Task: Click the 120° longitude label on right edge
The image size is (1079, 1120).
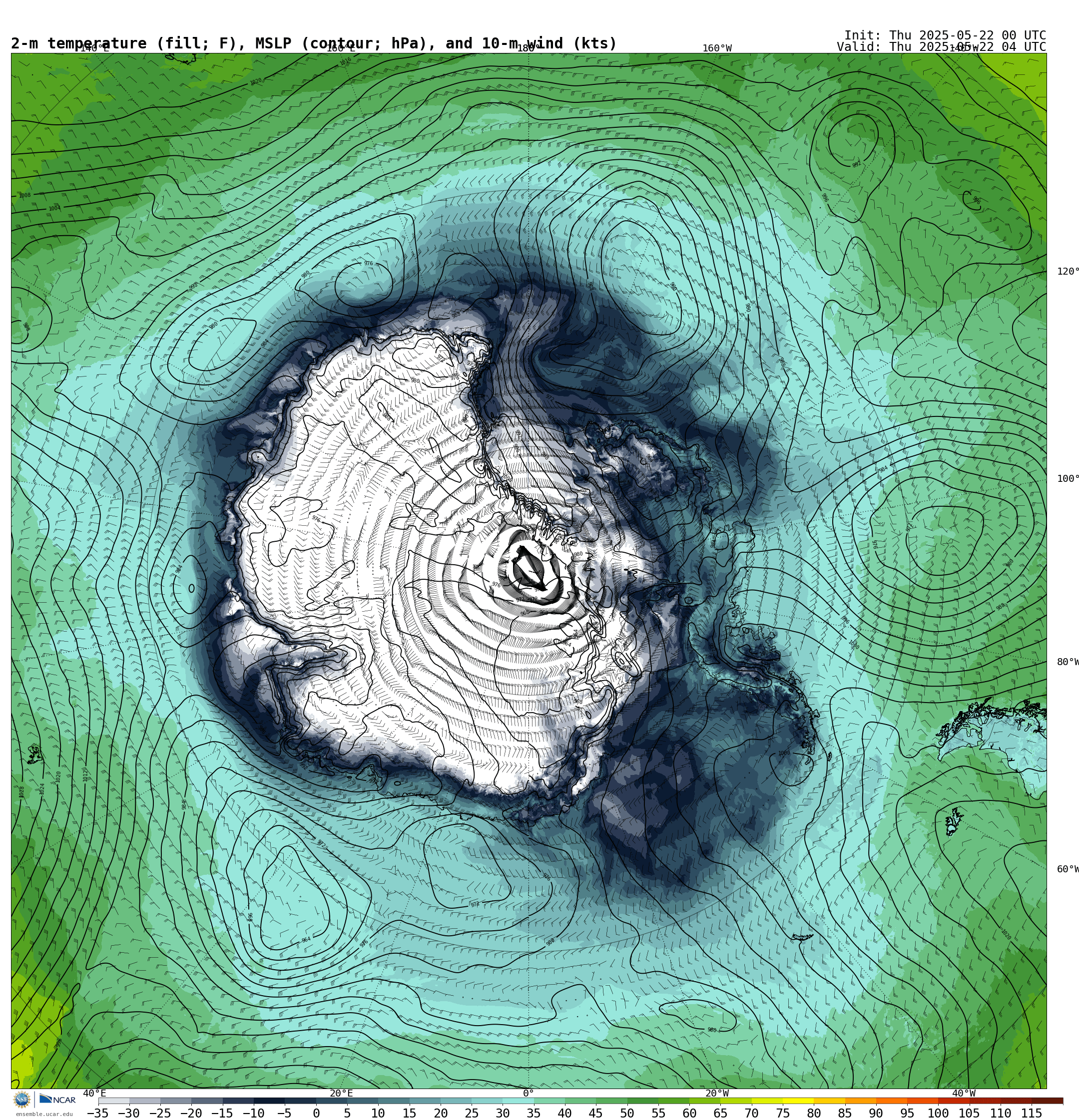Action: click(1068, 272)
